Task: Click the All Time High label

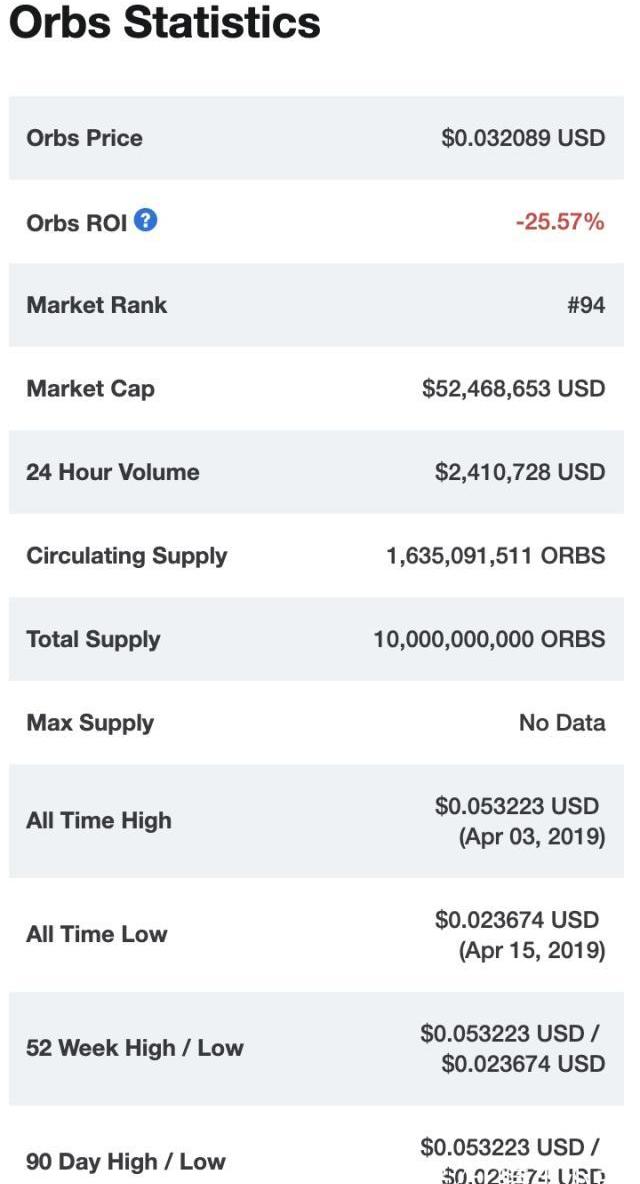Action: [x=99, y=821]
